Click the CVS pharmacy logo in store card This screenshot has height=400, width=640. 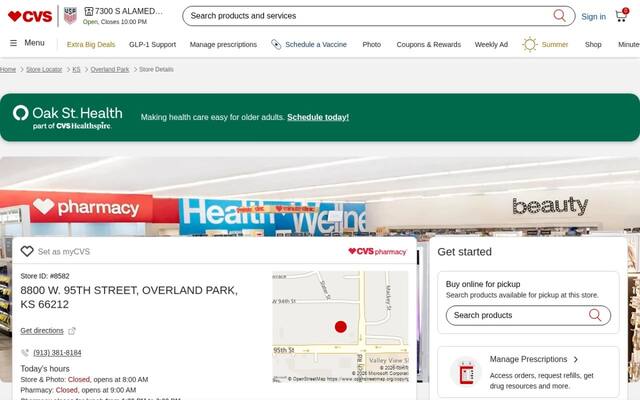377,251
